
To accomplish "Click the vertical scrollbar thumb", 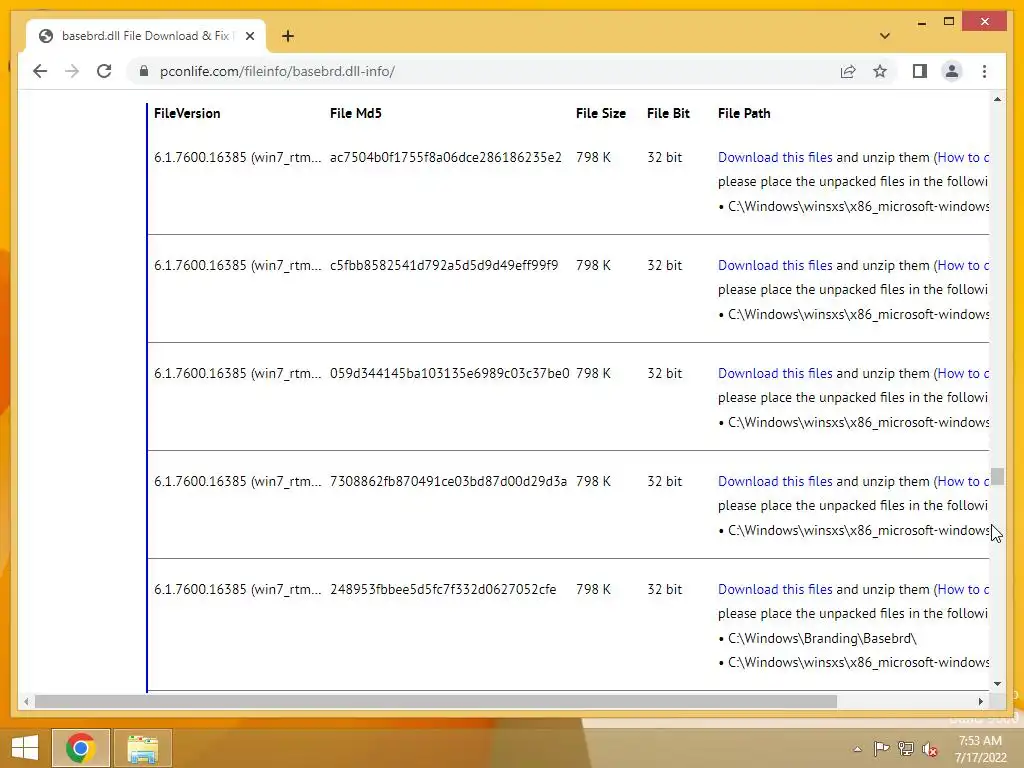I will tap(997, 476).
